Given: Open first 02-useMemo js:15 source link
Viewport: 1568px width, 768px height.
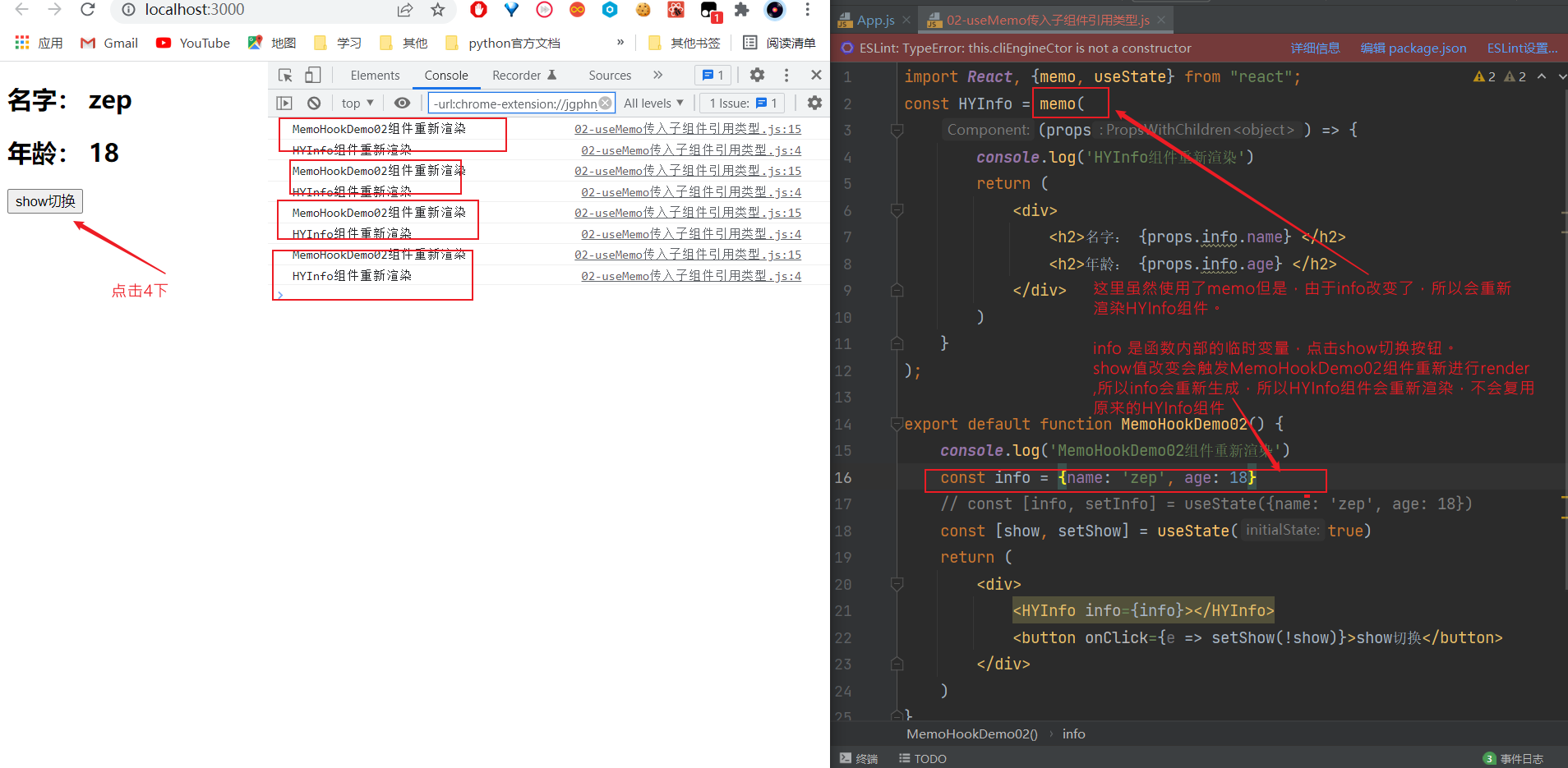Looking at the screenshot, I should coord(688,129).
